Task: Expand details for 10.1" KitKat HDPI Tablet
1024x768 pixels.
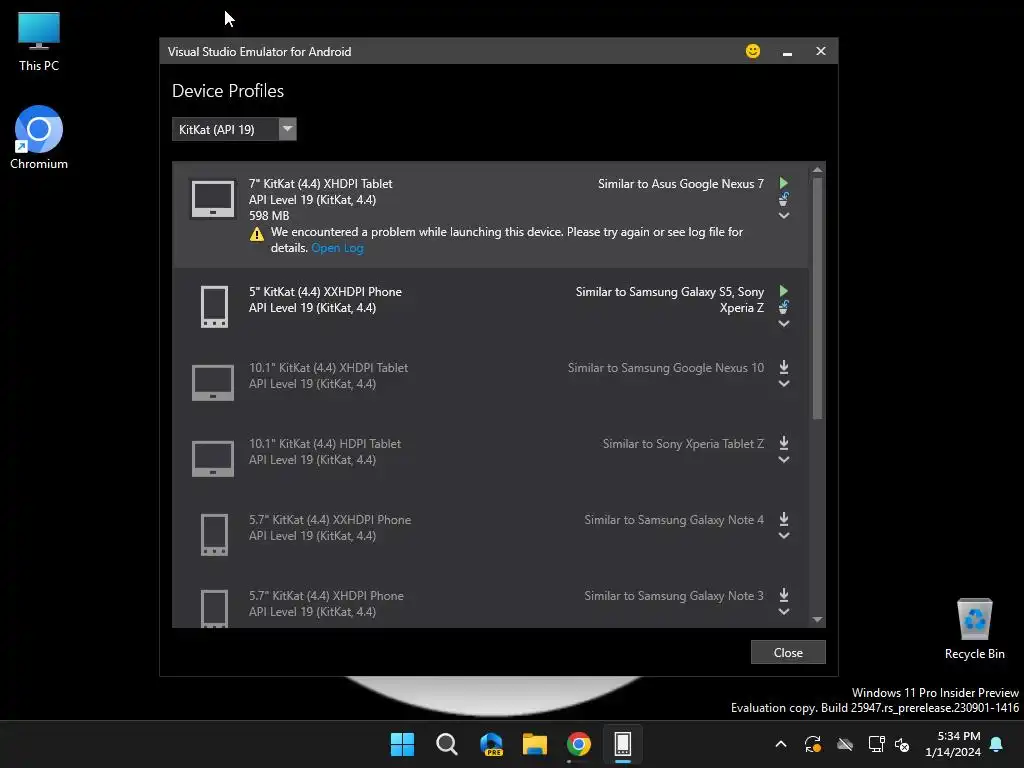Action: click(x=784, y=460)
